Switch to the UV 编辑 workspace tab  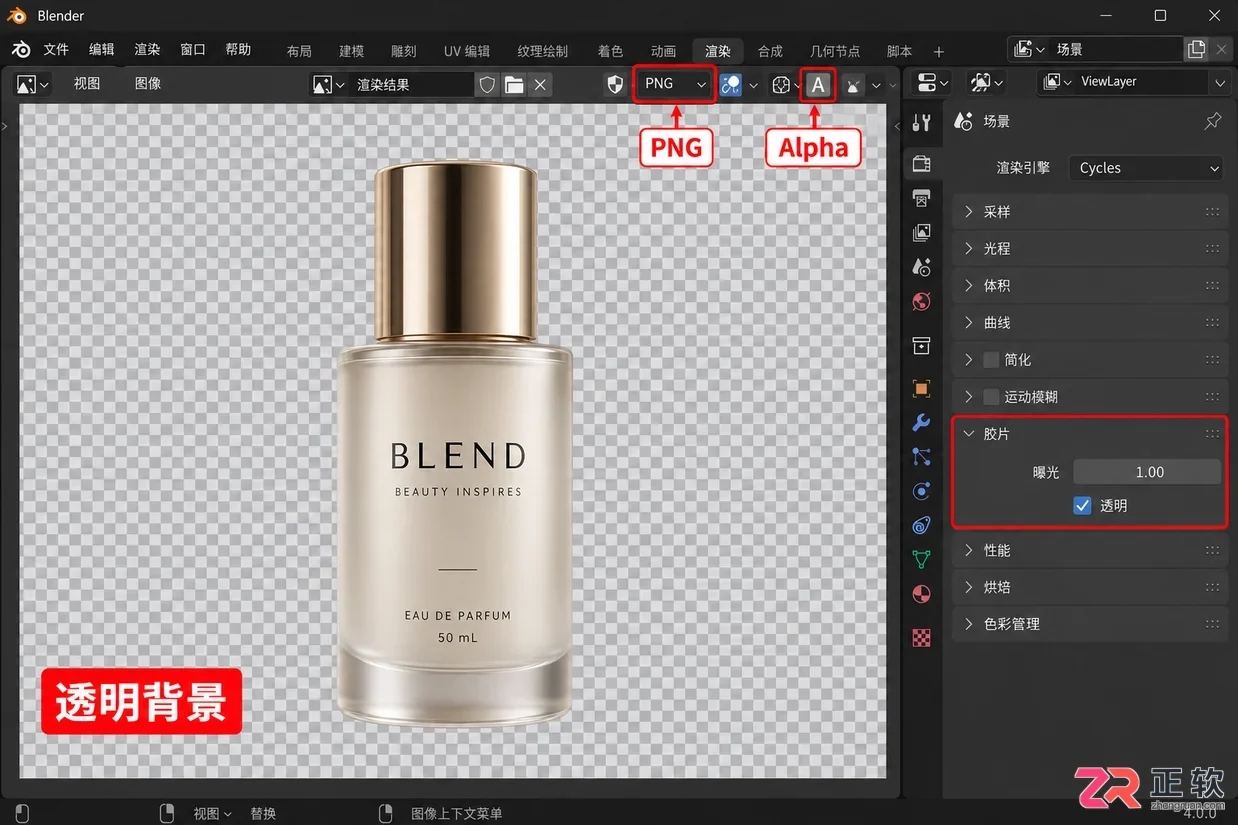click(x=467, y=51)
